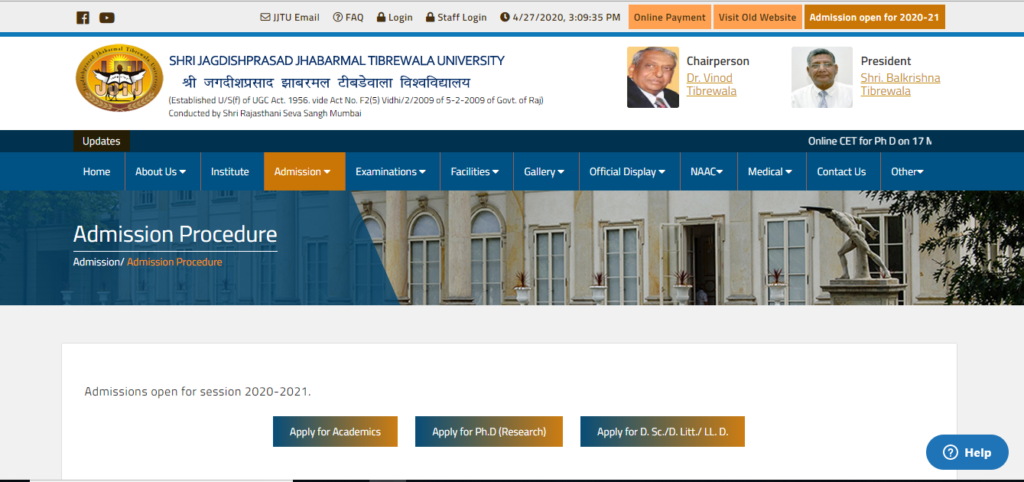Open the YouTube icon link
Screen dimensions: 1024x482
click(x=107, y=18)
